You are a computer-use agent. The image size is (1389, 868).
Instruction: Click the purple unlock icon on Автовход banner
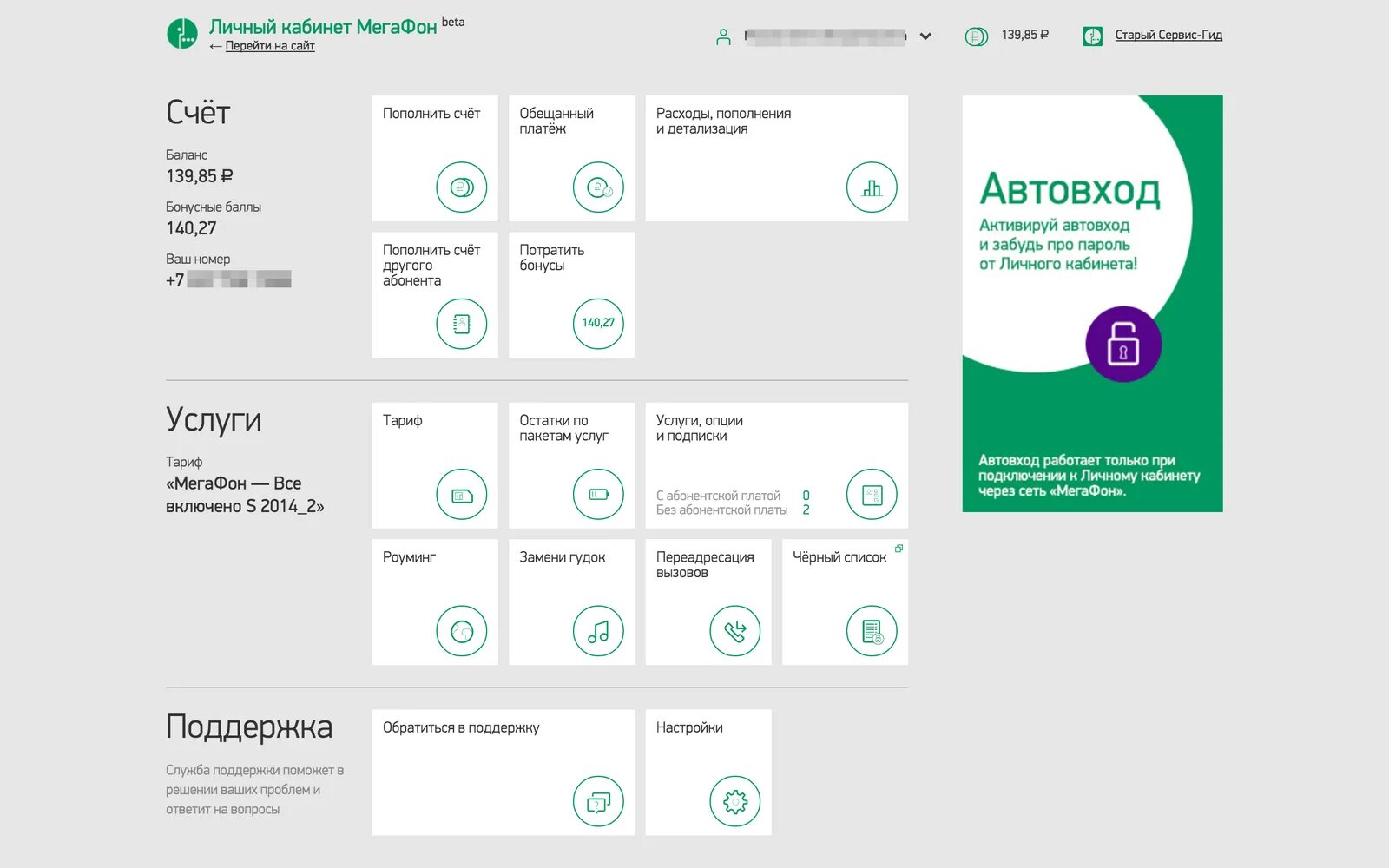coord(1123,344)
